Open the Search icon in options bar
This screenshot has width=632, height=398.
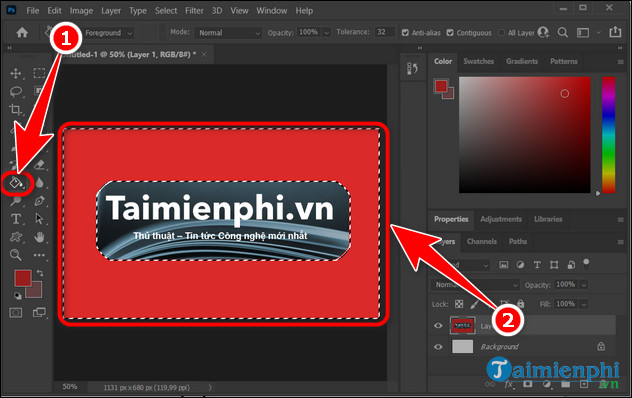click(563, 32)
